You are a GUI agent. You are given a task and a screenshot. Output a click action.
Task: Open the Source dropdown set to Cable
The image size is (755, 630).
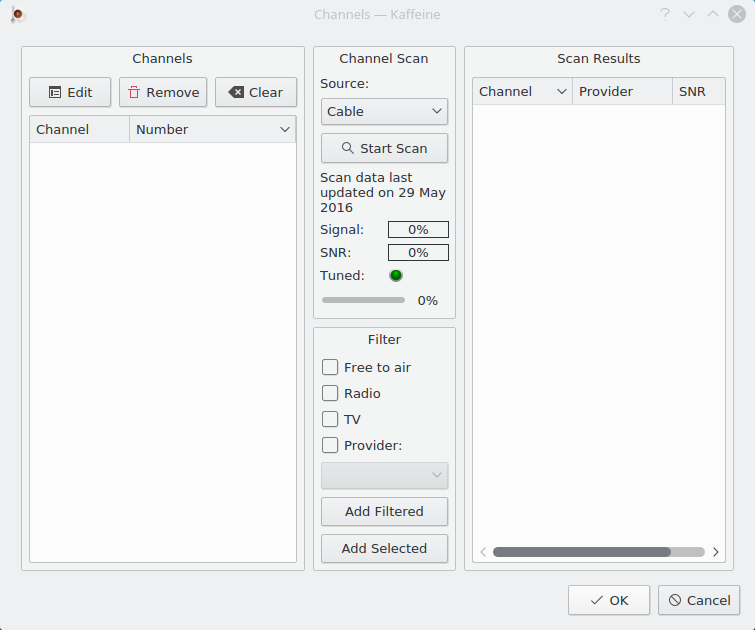384,111
